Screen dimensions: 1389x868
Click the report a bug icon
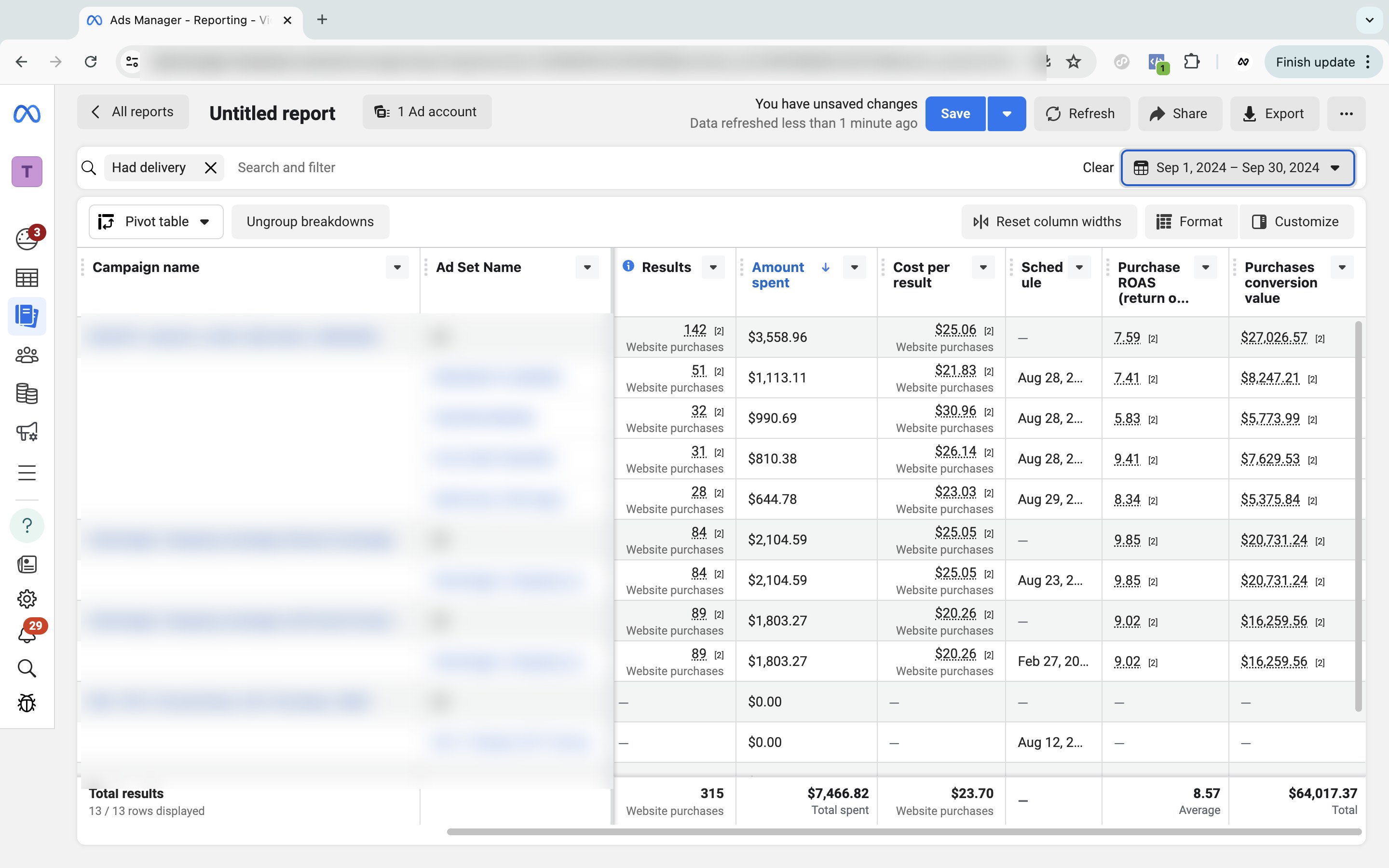[x=27, y=703]
